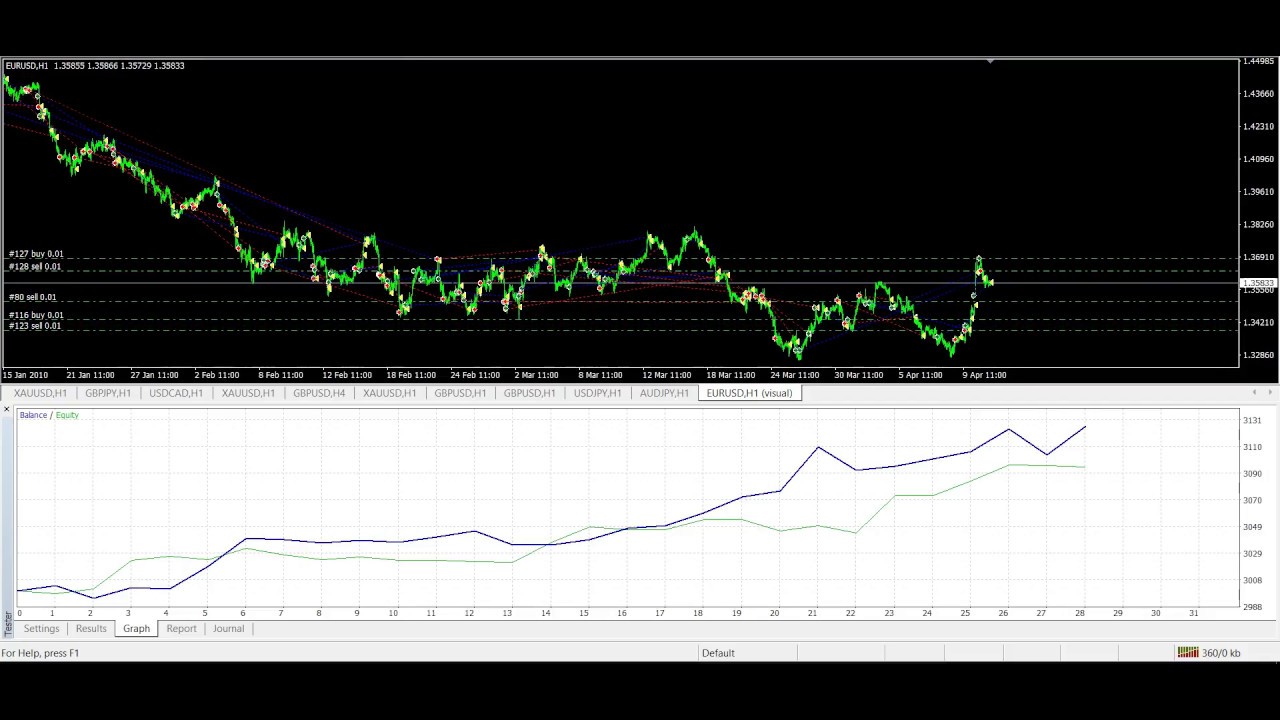Image resolution: width=1280 pixels, height=720 pixels.
Task: Click the chart shift triangle marker
Action: (990, 62)
